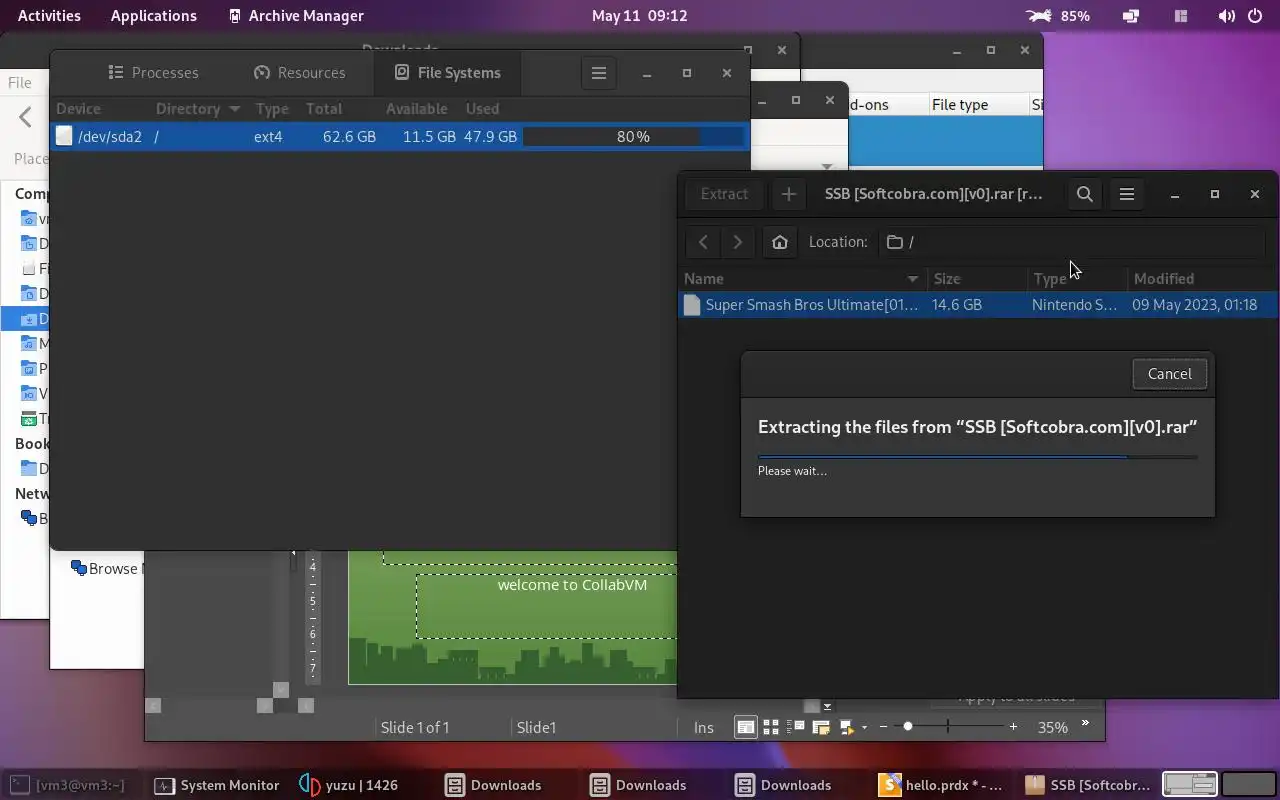Open the hello.prdx taskbar button
Image resolution: width=1280 pixels, height=800 pixels.
pos(941,785)
